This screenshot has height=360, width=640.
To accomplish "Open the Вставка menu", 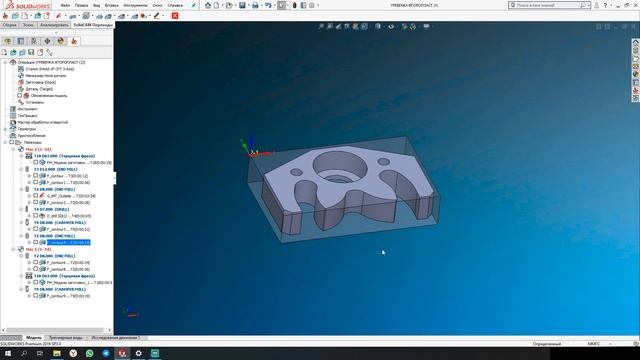I will [111, 5].
